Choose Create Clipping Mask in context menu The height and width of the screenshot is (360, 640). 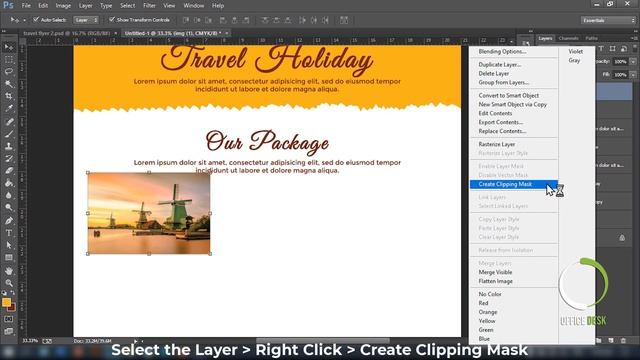513,184
